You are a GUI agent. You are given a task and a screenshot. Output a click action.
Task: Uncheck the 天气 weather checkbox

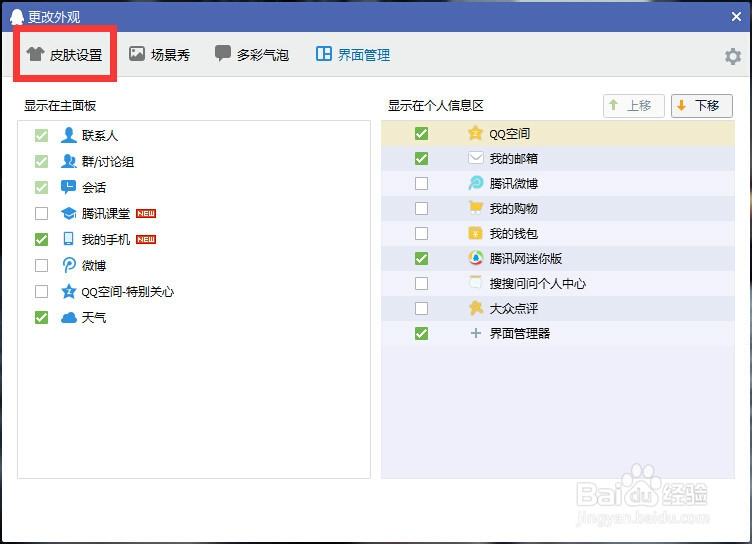click(42, 317)
